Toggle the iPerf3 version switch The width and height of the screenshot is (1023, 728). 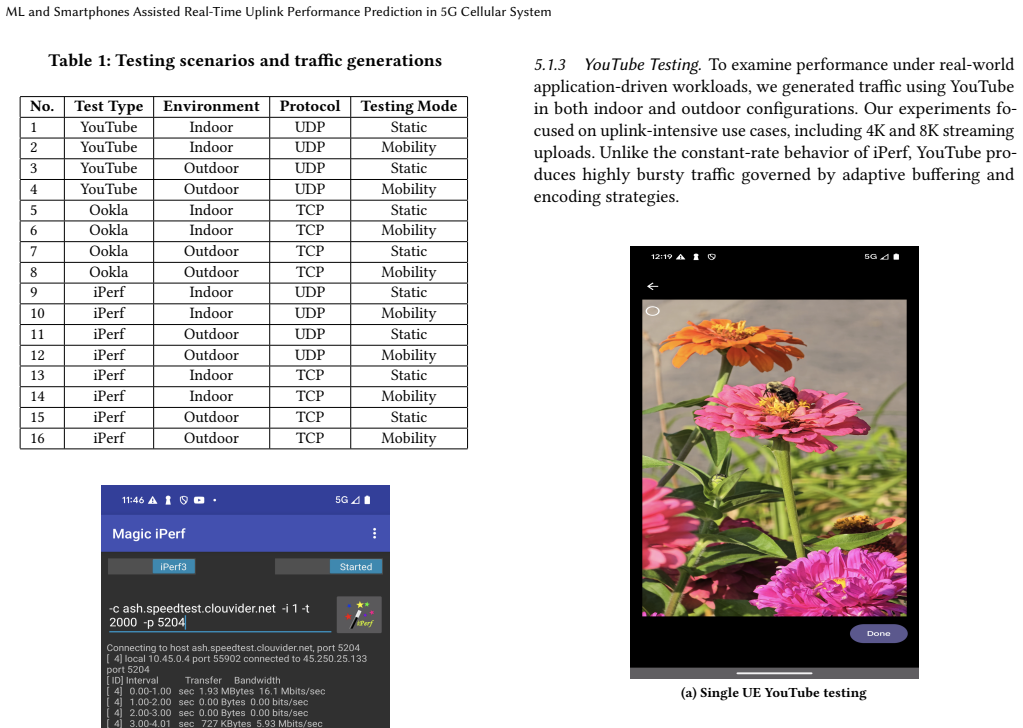coord(151,566)
